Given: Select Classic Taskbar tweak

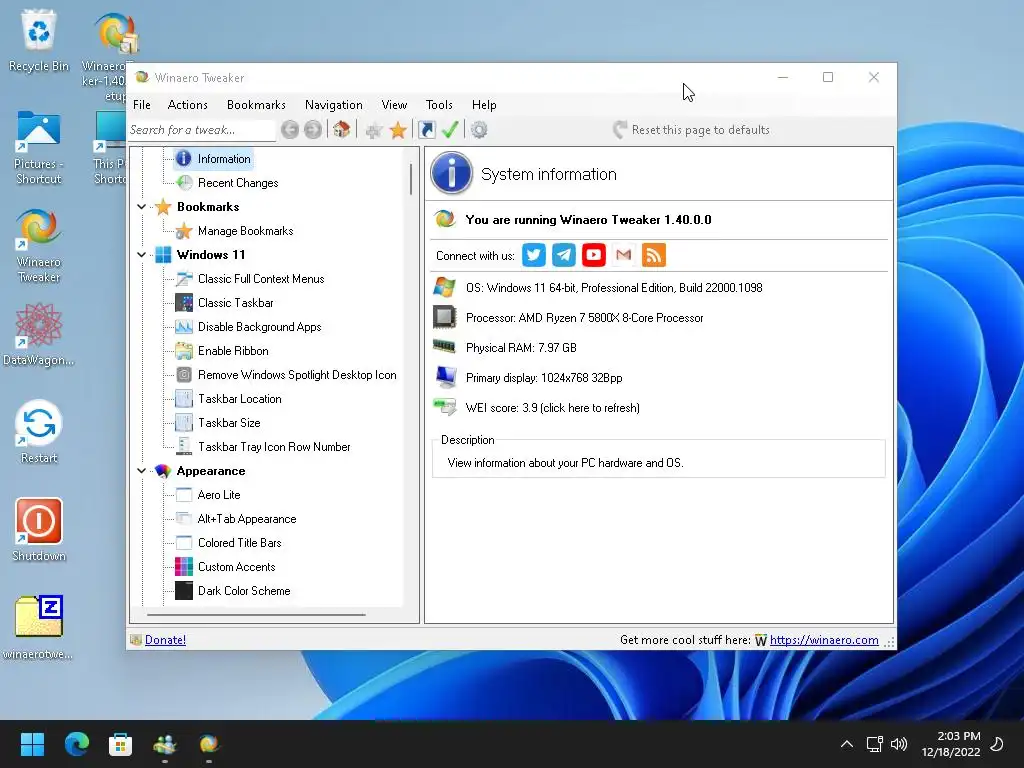Looking at the screenshot, I should pyautogui.click(x=235, y=303).
